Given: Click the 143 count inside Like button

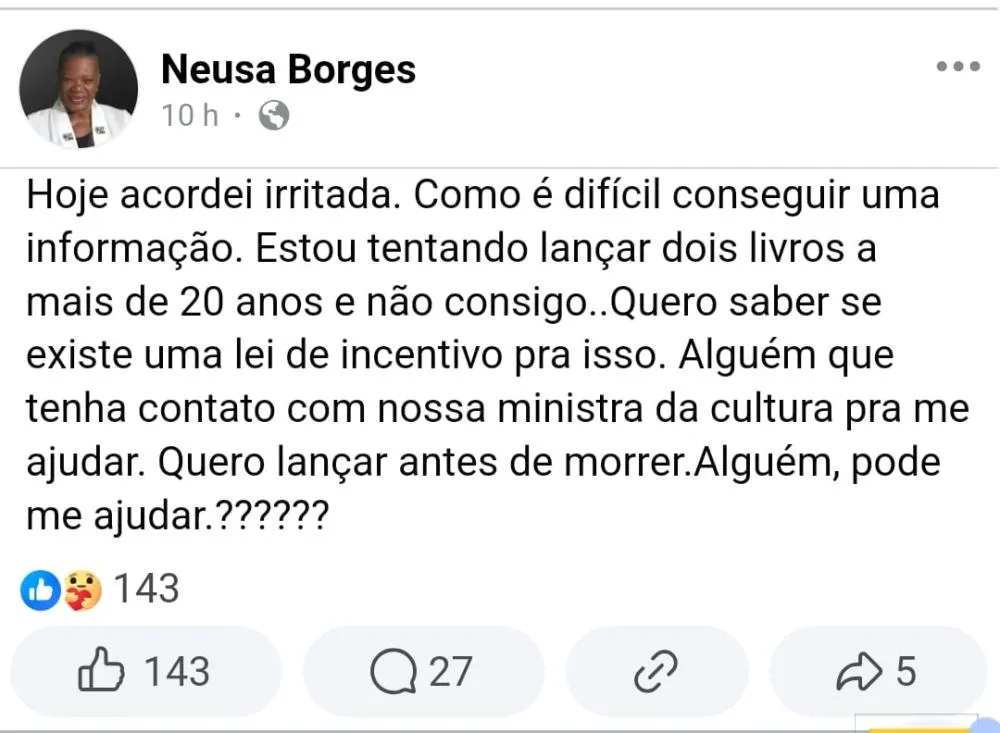Looking at the screenshot, I should pyautogui.click(x=177, y=672).
